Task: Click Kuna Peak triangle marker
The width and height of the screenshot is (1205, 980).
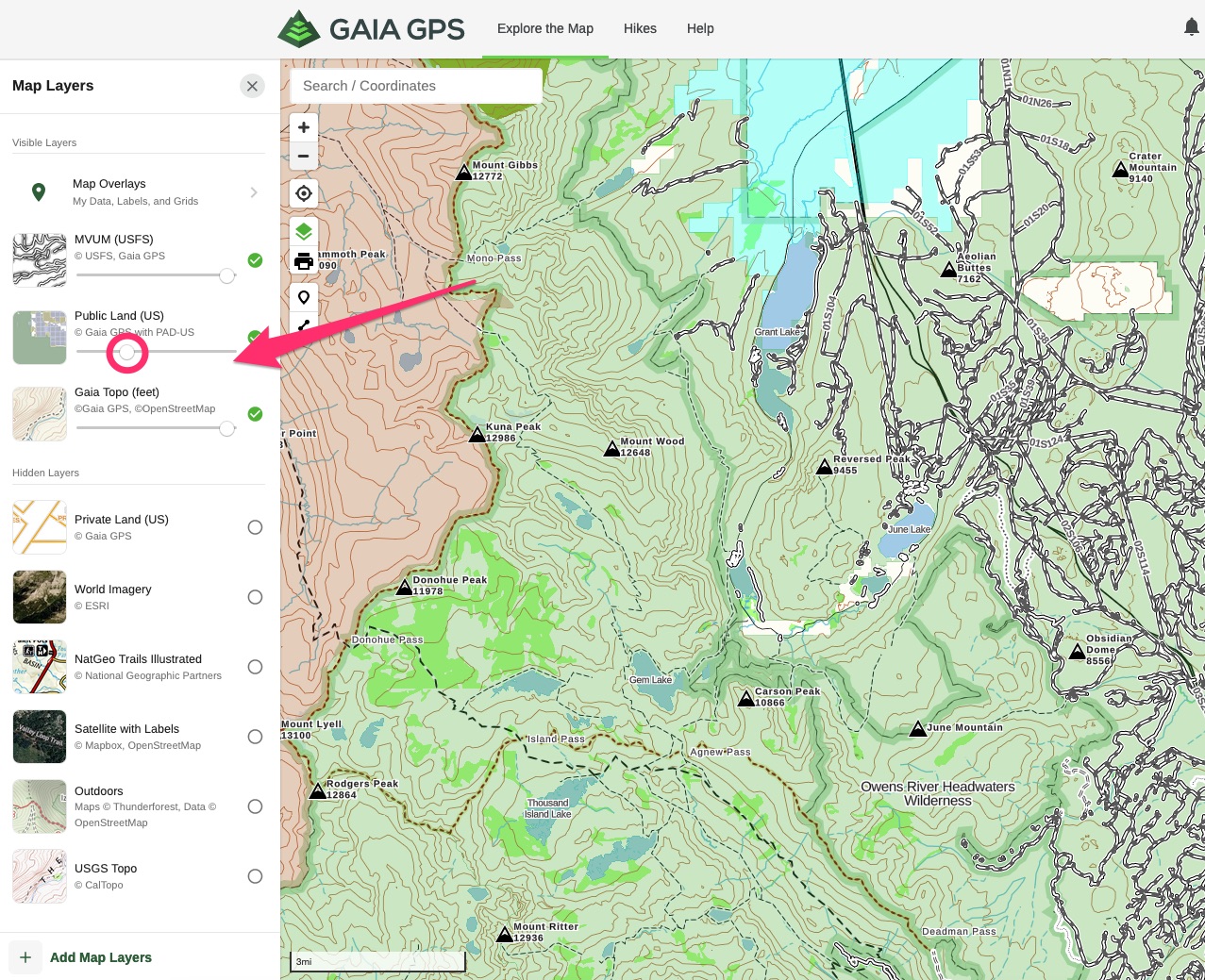Action: point(477,434)
